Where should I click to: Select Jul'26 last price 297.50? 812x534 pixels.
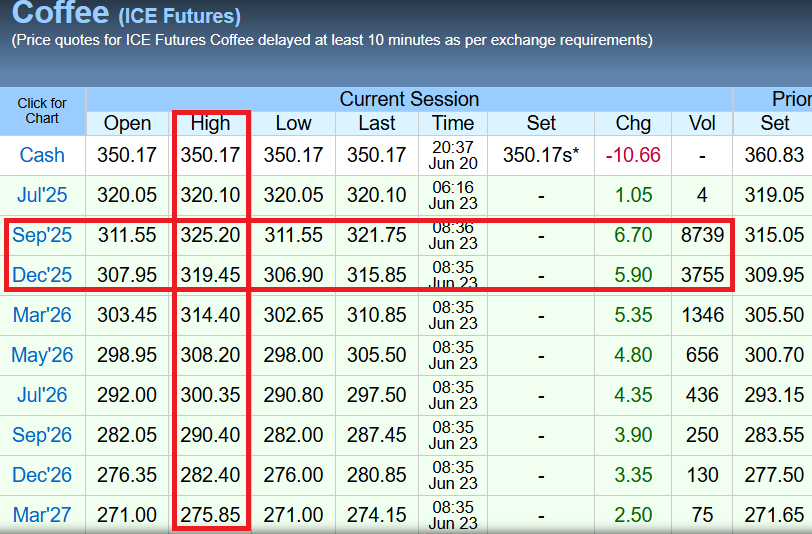pyautogui.click(x=376, y=395)
